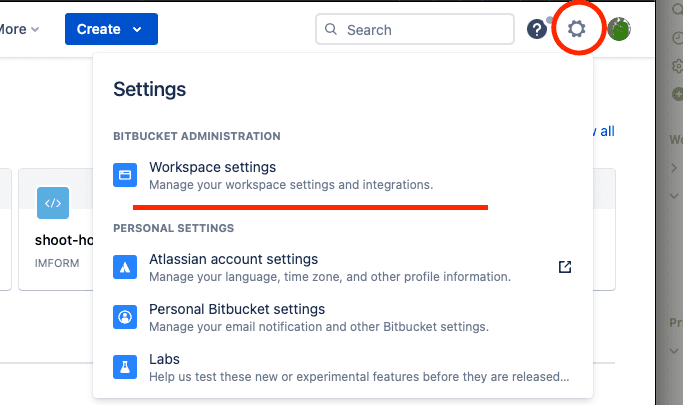This screenshot has height=405, width=683.
Task: Select Workspace settings from the Settings menu
Action: [212, 167]
